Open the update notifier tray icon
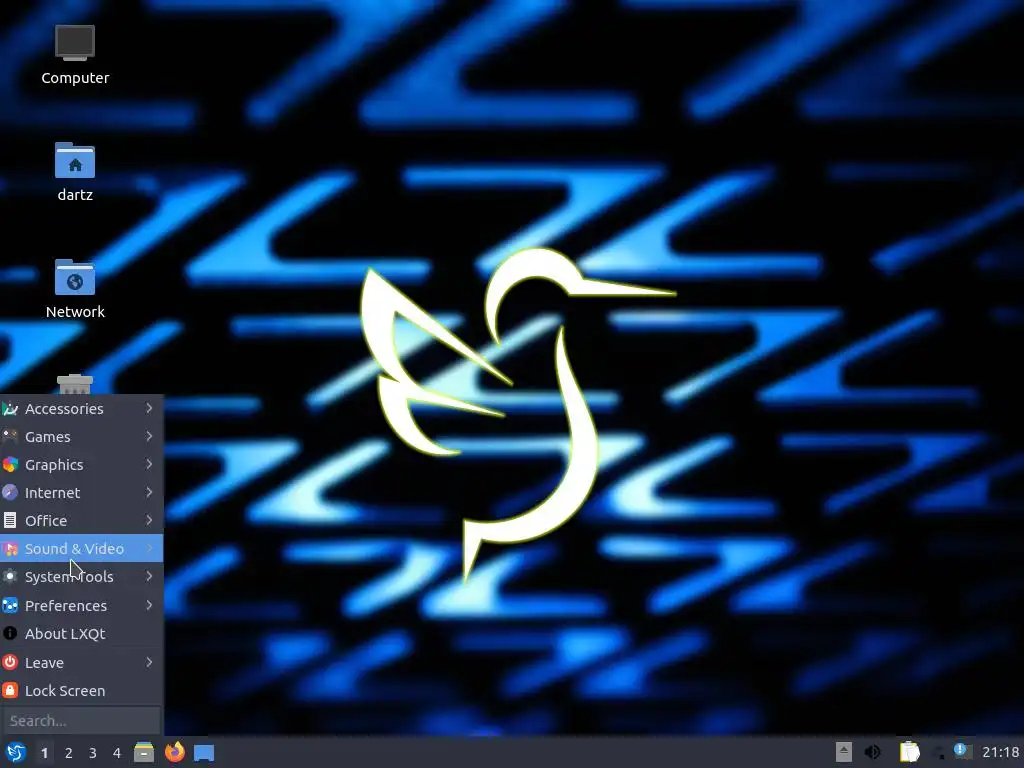This screenshot has height=768, width=1024. (962, 751)
